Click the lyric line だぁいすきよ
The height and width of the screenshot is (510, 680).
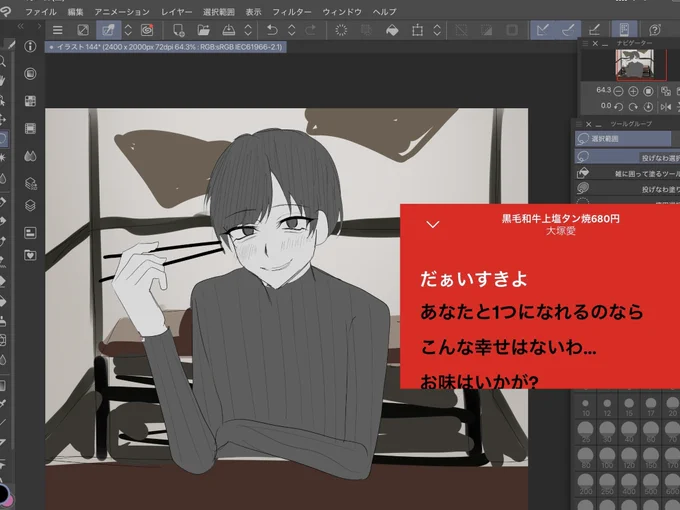coord(474,279)
